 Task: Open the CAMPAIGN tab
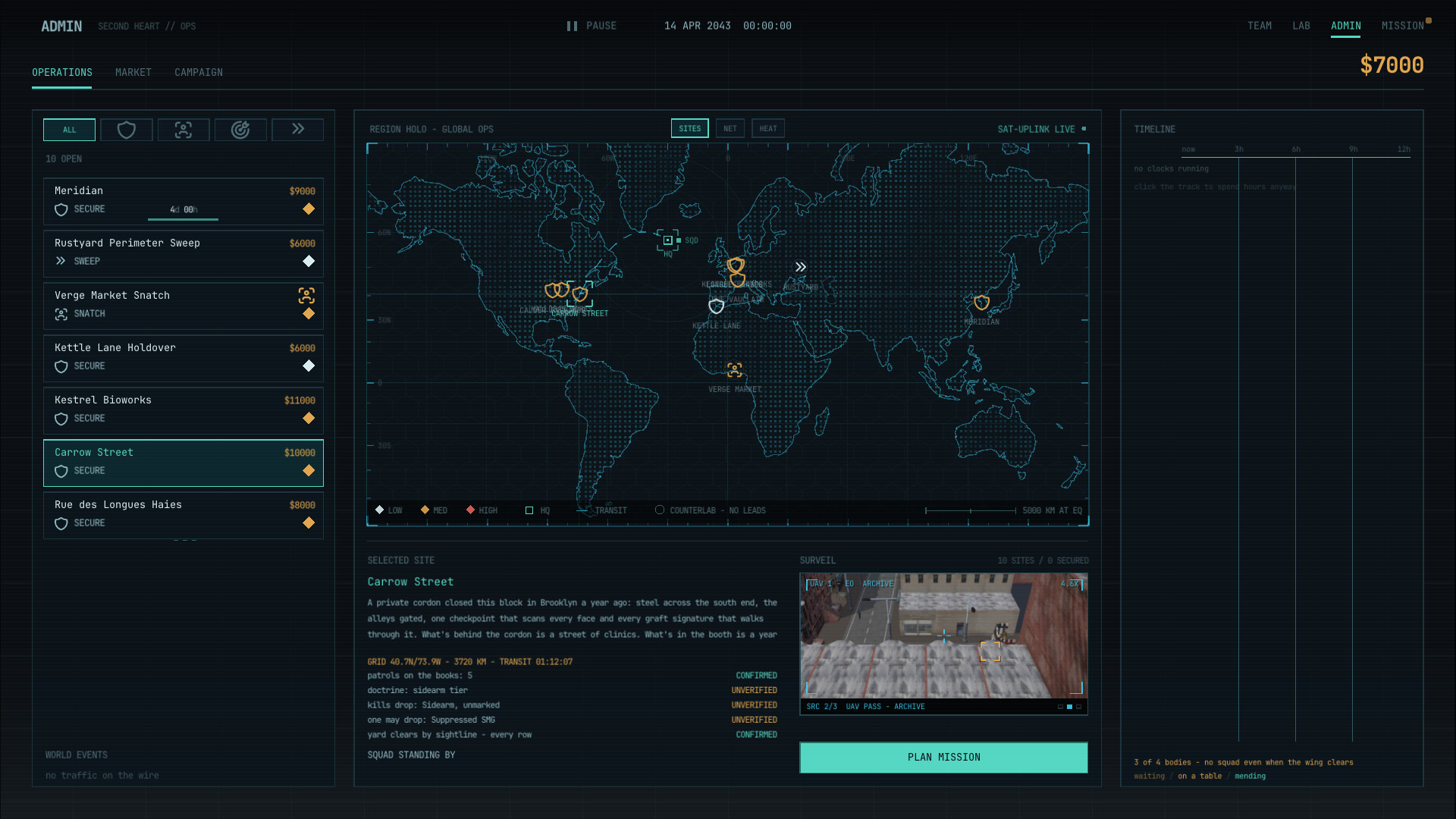click(199, 73)
